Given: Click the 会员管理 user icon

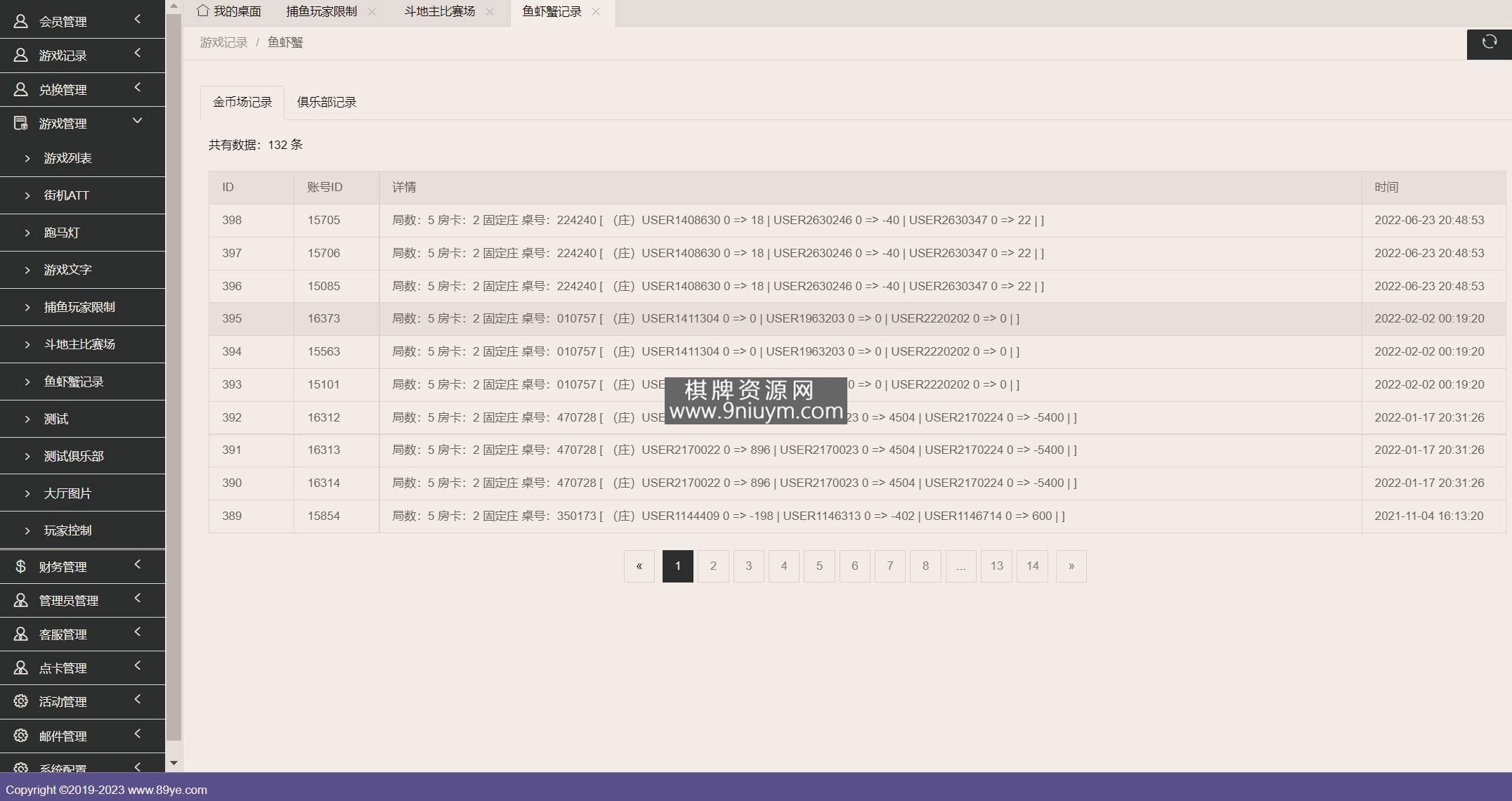Looking at the screenshot, I should tap(20, 21).
